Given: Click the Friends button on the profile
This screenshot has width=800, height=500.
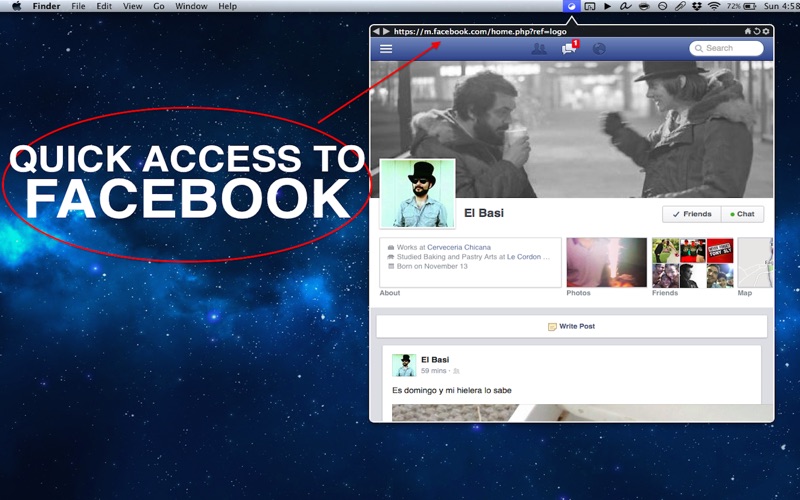Looking at the screenshot, I should [x=692, y=214].
